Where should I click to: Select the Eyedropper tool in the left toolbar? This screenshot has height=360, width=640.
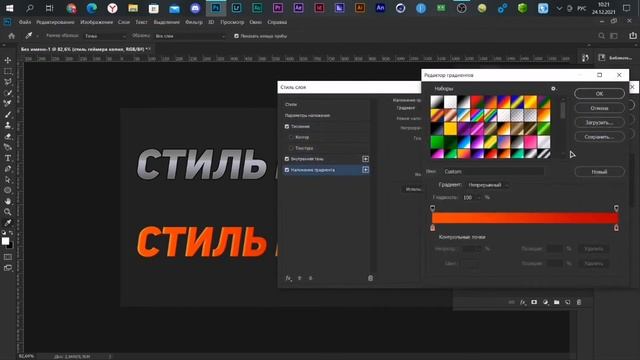point(8,222)
